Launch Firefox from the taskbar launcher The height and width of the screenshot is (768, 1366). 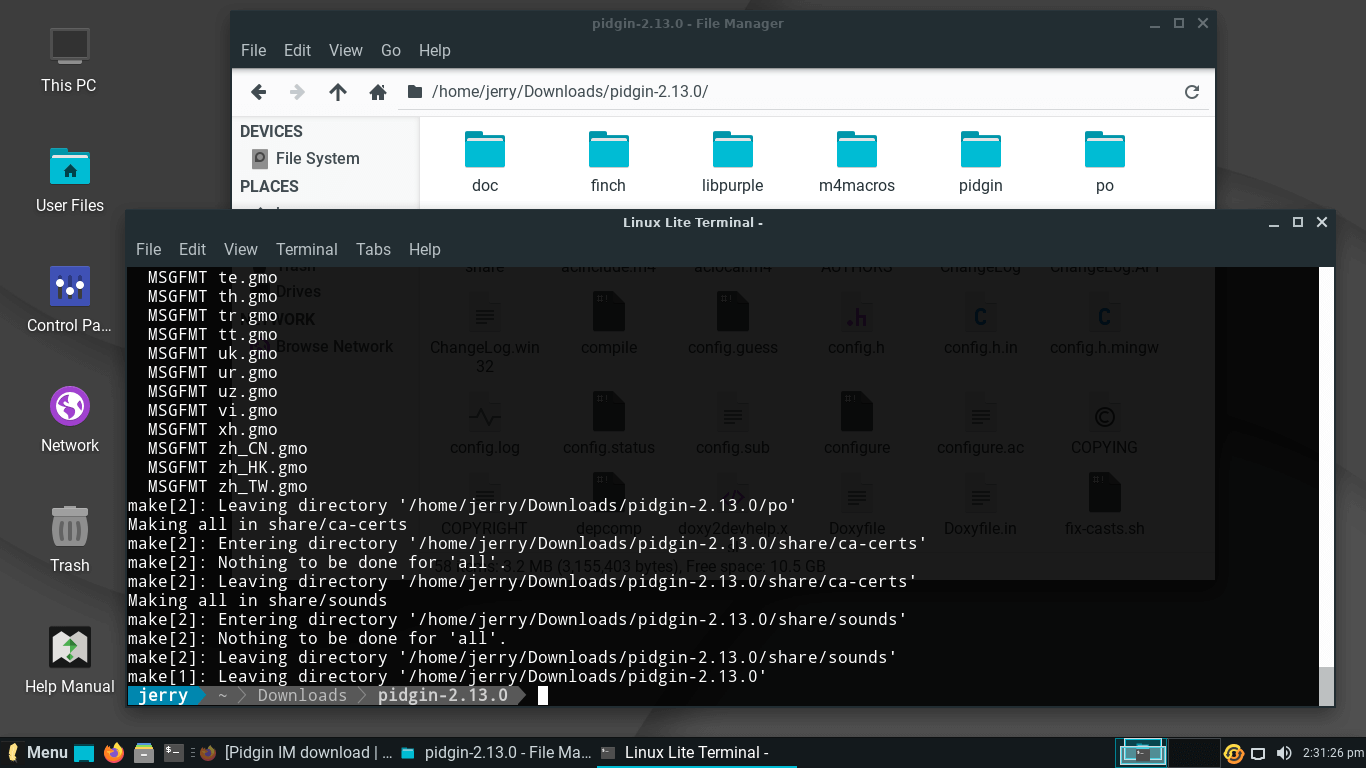[114, 752]
